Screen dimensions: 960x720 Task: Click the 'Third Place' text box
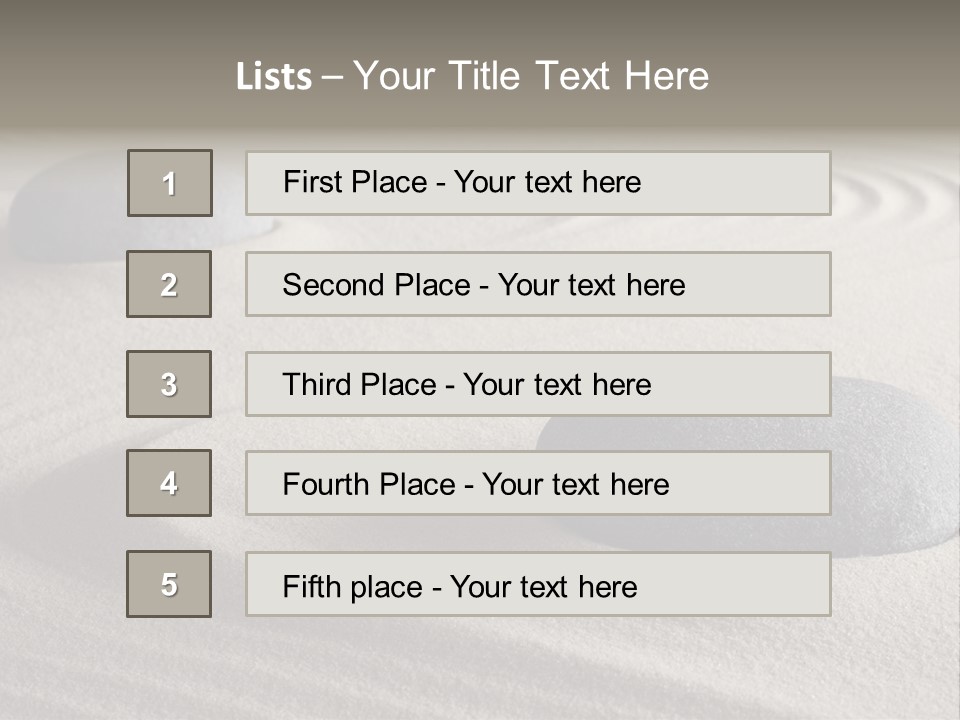[538, 384]
